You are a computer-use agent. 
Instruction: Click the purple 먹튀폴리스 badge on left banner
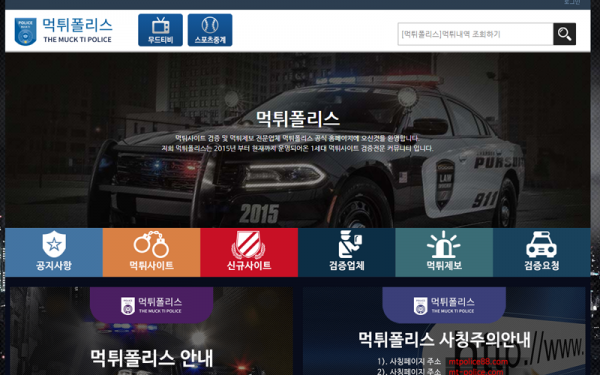[x=152, y=305]
